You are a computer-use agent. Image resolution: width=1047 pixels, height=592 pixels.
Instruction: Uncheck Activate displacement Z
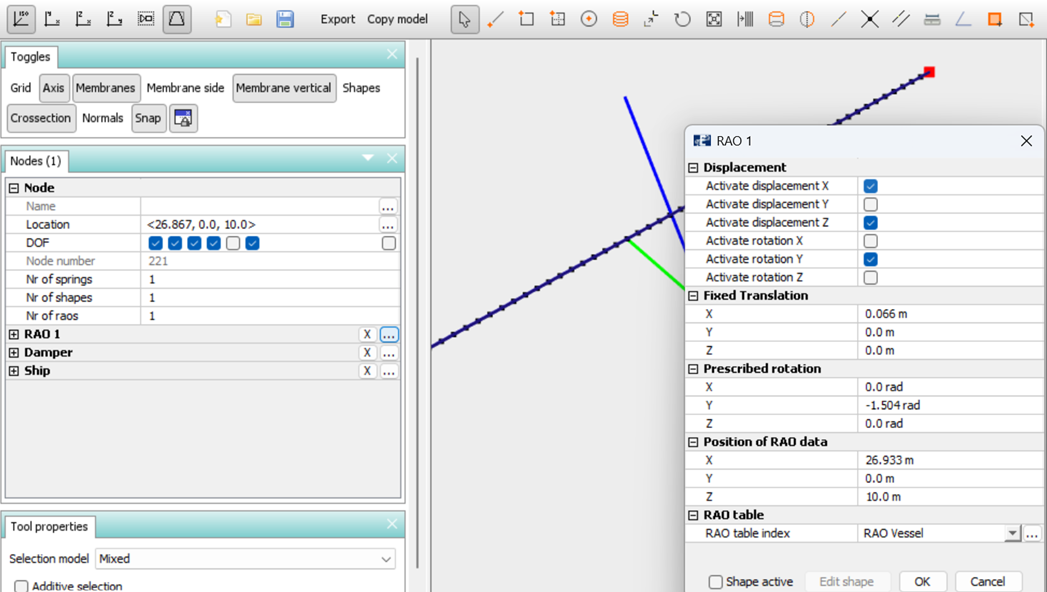(x=870, y=223)
